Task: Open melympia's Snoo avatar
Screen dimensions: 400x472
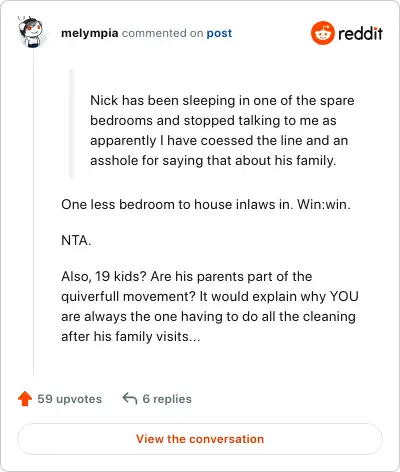Action: point(30,32)
